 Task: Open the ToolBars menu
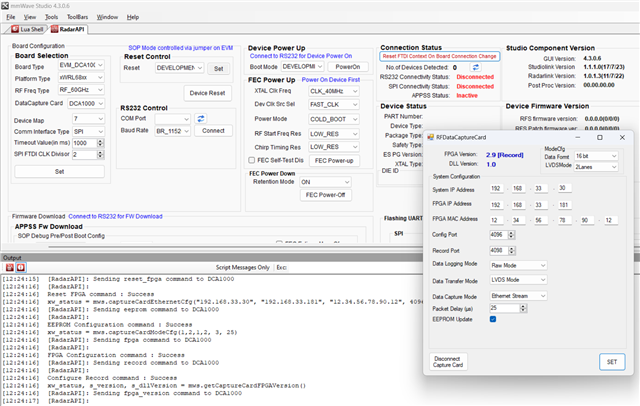coord(78,17)
